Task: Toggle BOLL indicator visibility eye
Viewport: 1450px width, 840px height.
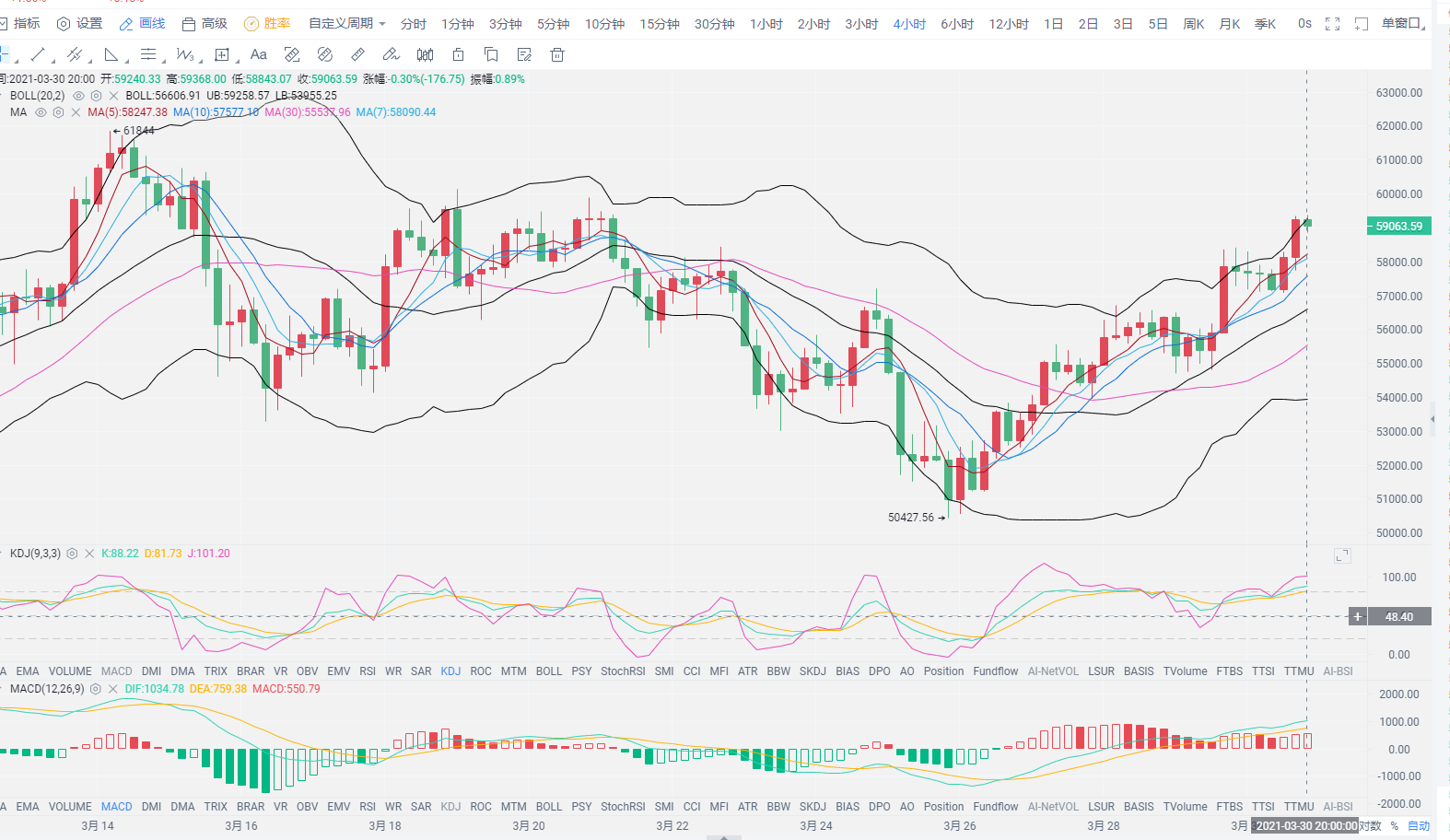Action: (78, 96)
